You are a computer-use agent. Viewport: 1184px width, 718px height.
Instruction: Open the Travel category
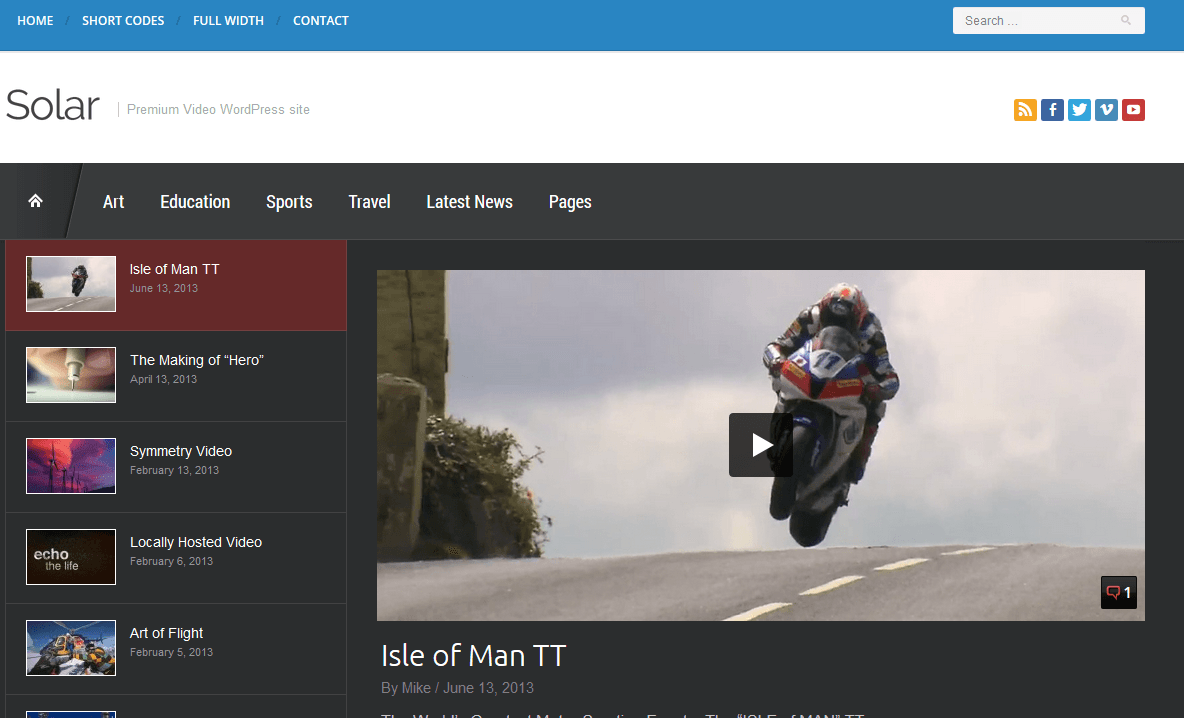369,202
